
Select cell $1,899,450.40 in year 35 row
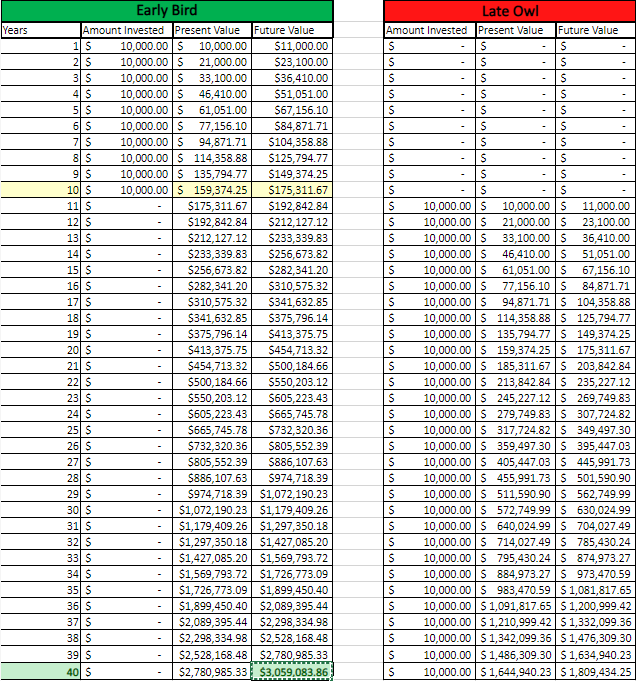pos(292,590)
